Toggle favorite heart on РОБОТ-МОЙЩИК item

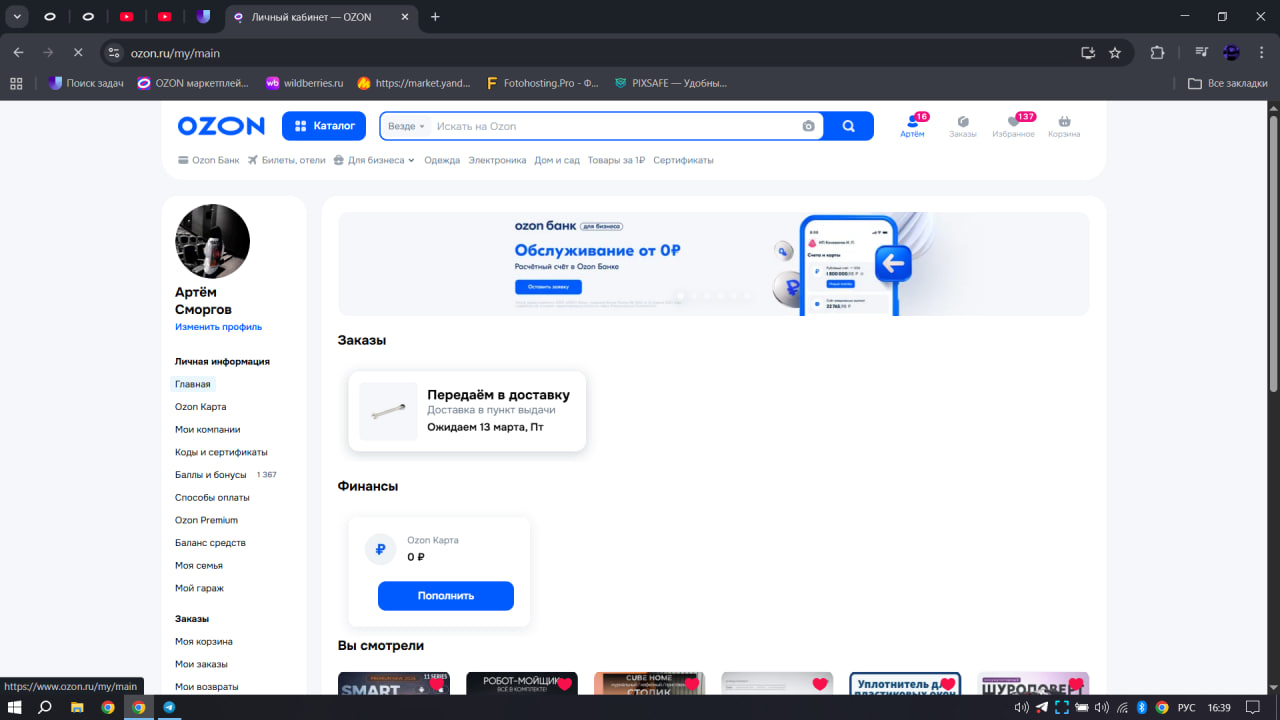click(x=564, y=685)
